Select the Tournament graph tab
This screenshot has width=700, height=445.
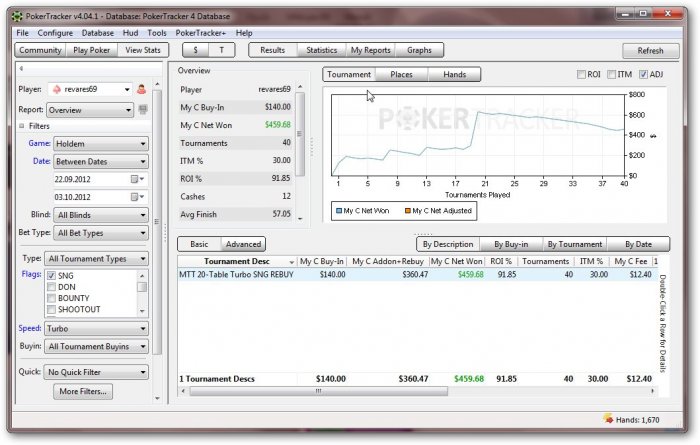[349, 75]
